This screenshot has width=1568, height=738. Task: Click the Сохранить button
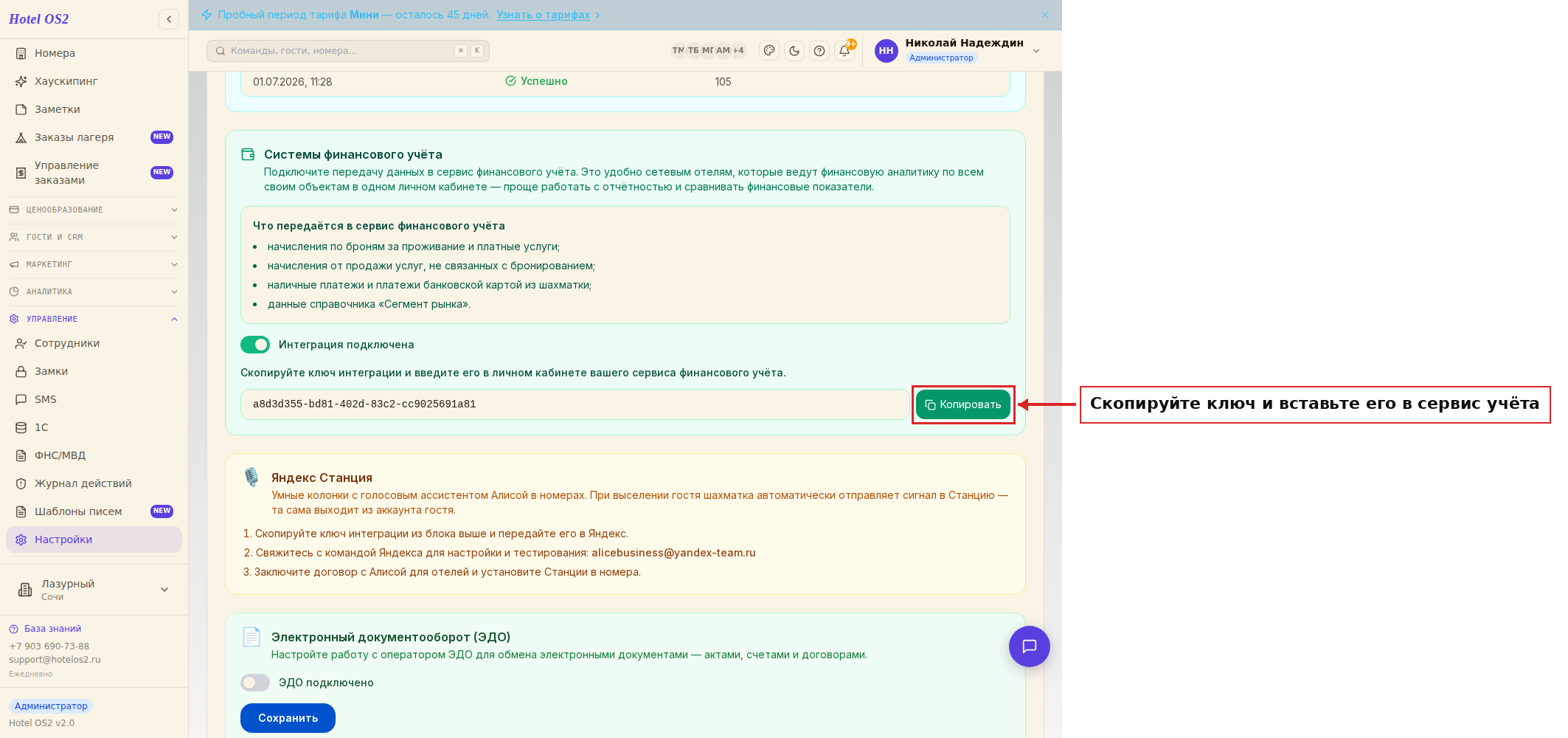point(288,718)
